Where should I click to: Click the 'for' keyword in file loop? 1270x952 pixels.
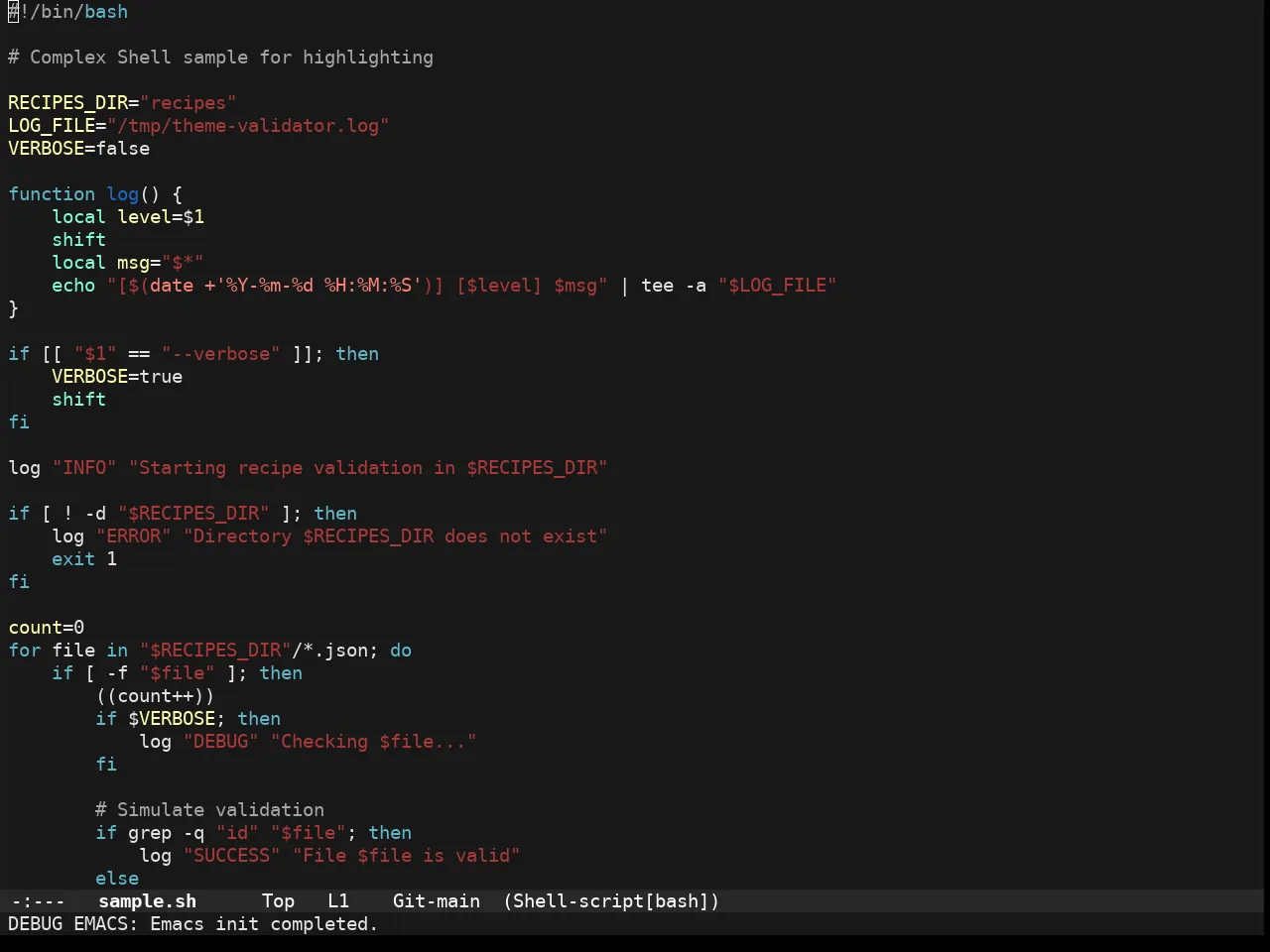coord(25,651)
